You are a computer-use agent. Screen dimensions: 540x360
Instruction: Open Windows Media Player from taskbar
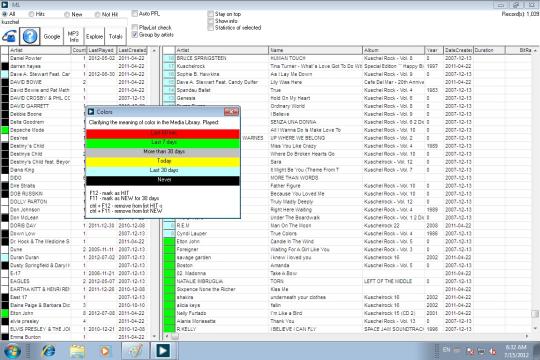coord(105,351)
